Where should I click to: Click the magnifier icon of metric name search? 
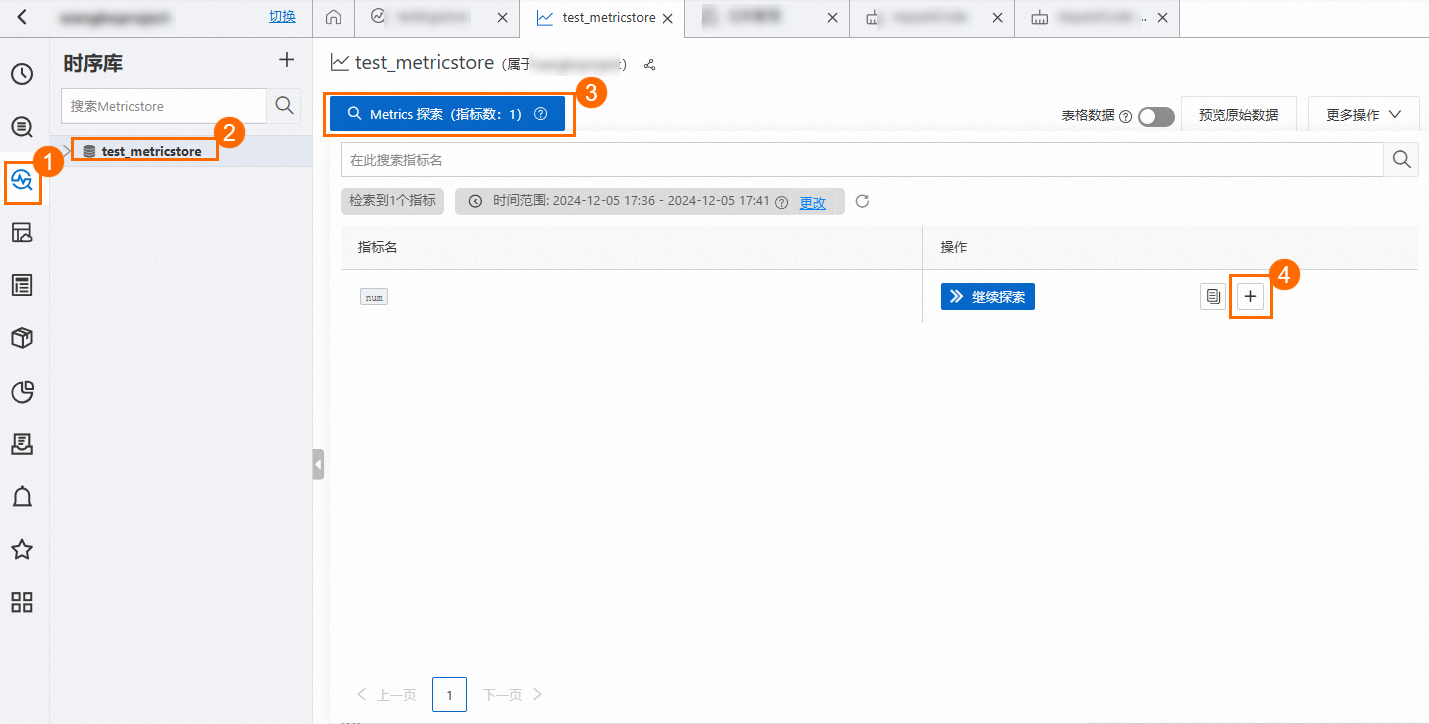point(1401,160)
